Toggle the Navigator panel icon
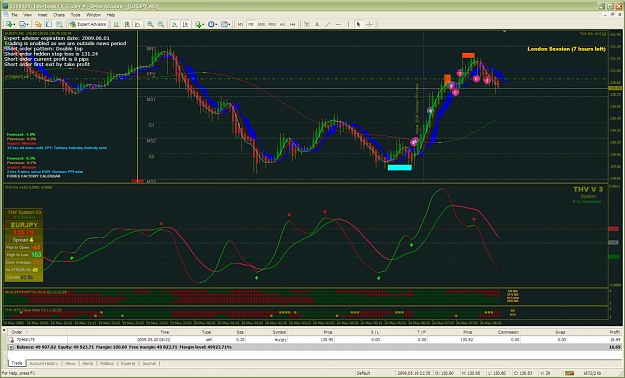This screenshot has height=378, width=625. (x=38, y=24)
